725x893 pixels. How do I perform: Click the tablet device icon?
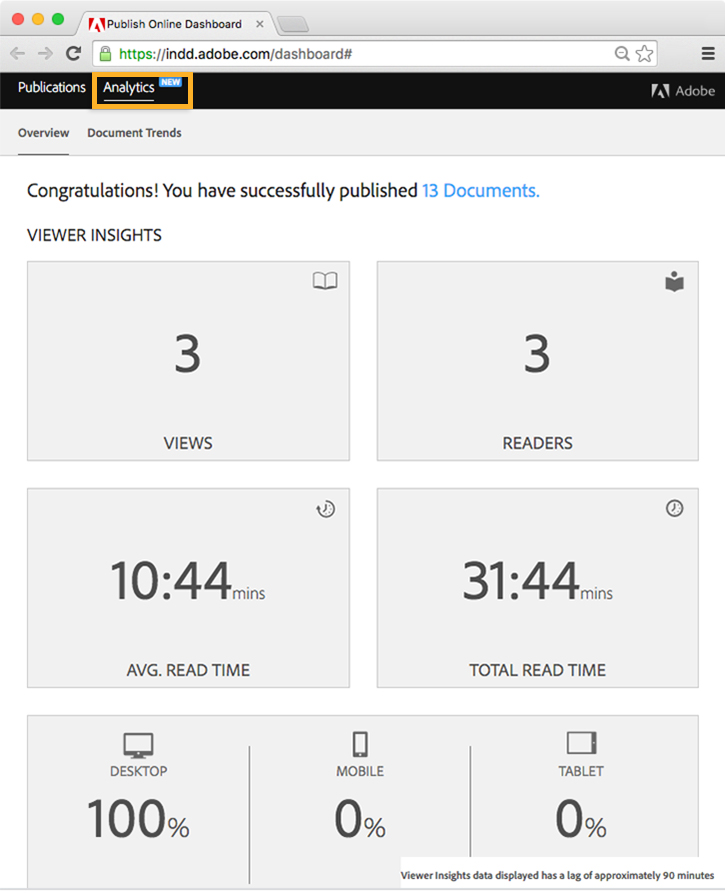click(x=581, y=743)
